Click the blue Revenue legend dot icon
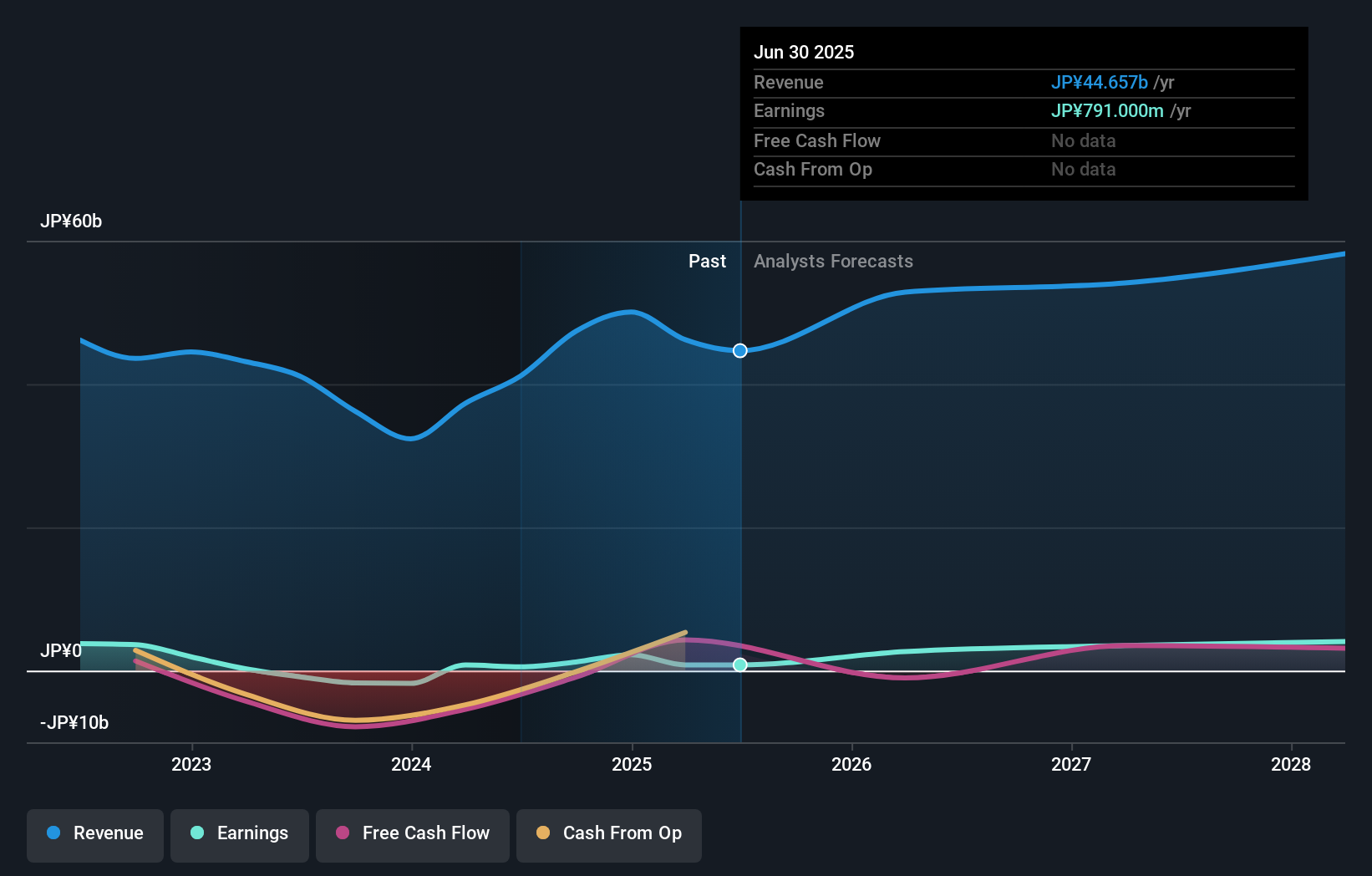 (x=53, y=833)
